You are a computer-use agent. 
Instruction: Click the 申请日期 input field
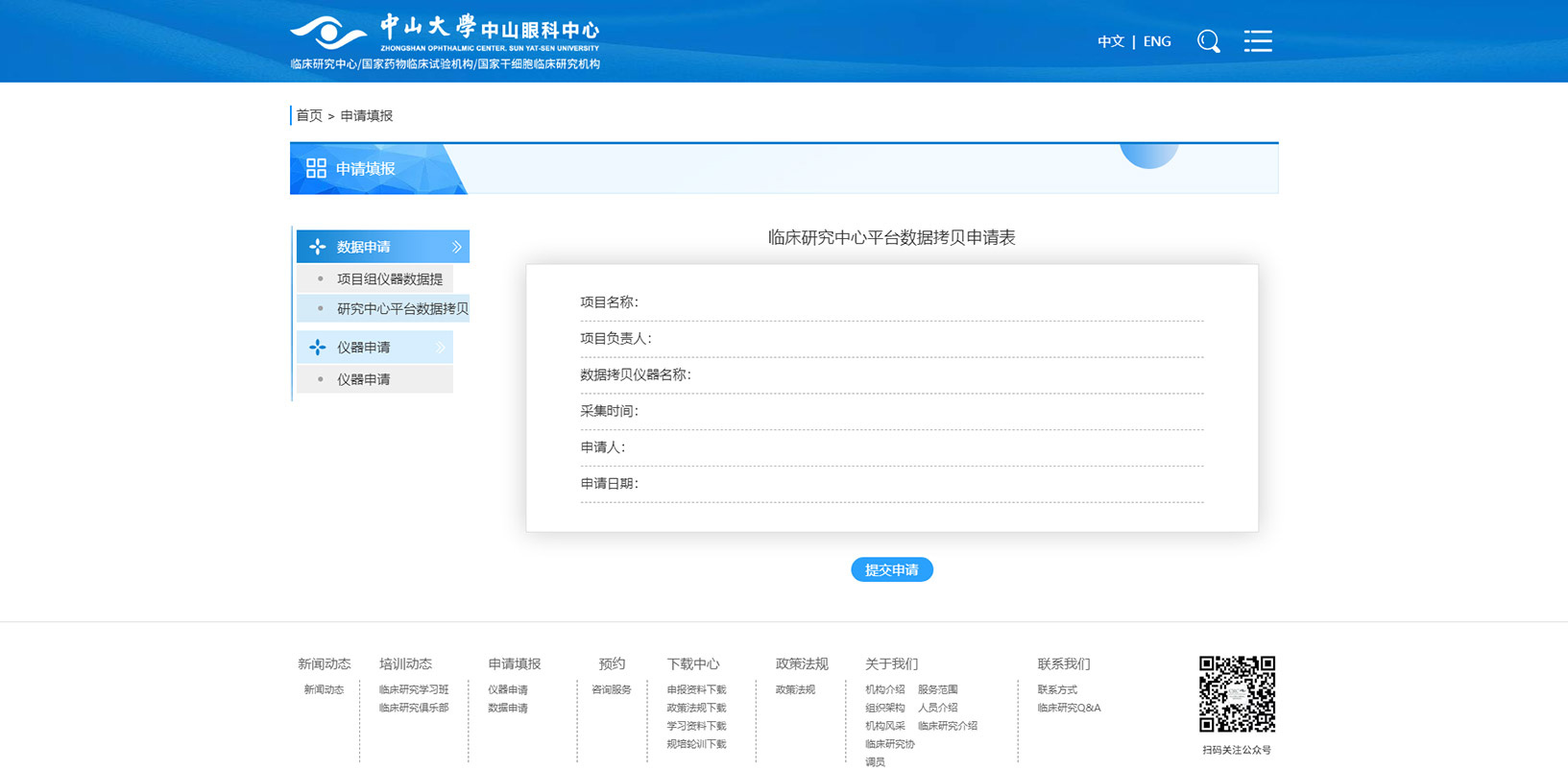(920, 484)
